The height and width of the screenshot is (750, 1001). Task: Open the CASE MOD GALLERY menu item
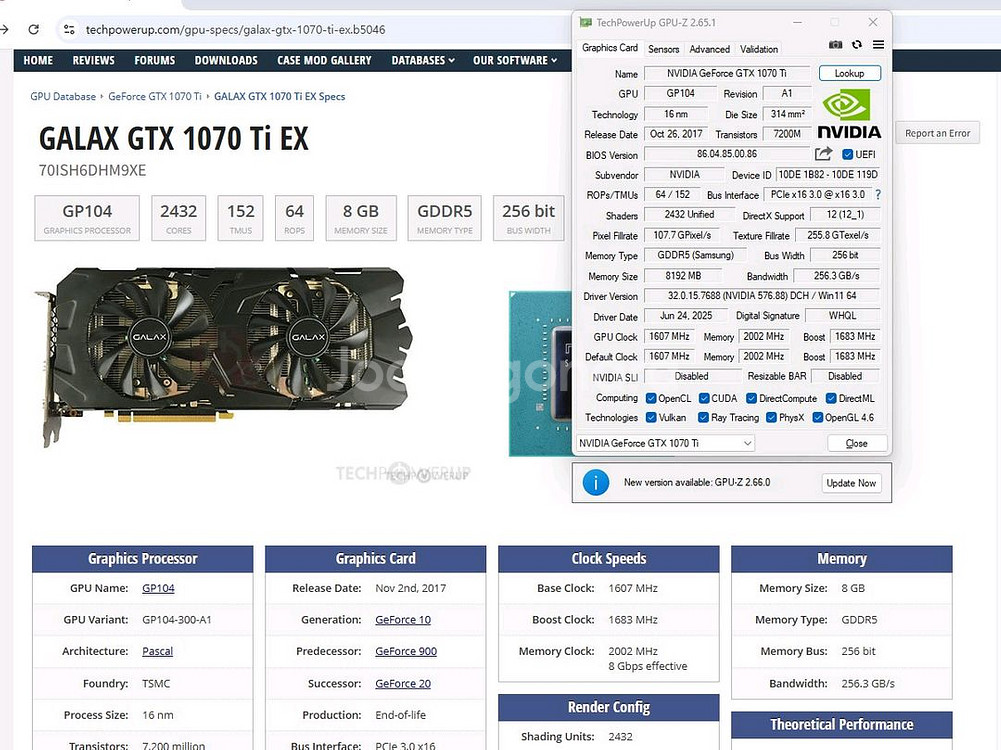[324, 60]
